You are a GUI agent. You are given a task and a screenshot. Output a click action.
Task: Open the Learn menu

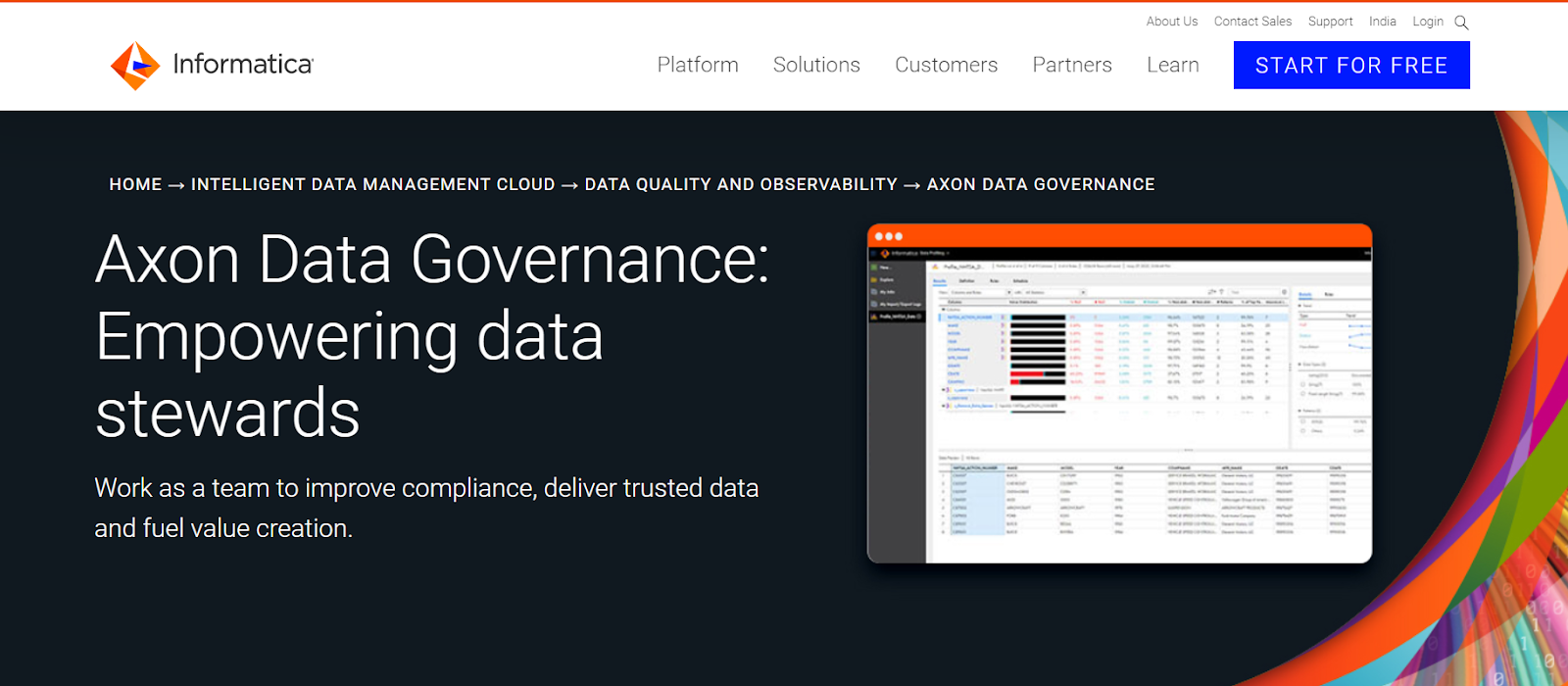[1173, 65]
